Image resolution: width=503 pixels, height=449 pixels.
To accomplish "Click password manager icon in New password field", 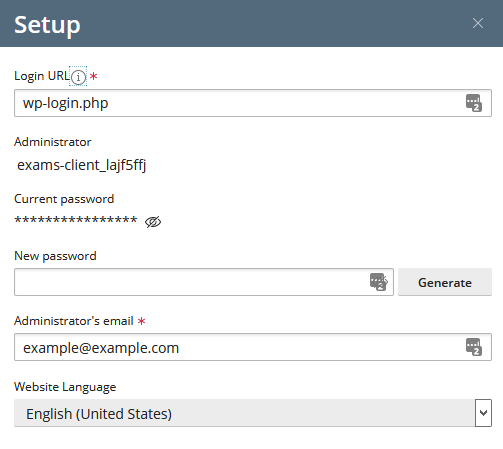I will pos(379,282).
